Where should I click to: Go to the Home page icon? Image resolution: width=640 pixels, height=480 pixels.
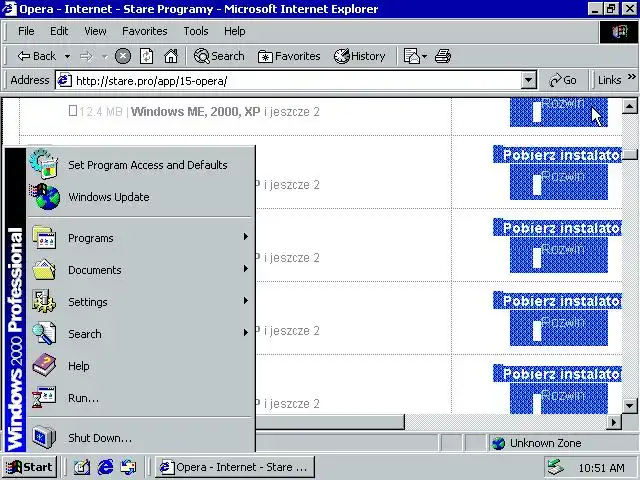tap(171, 56)
